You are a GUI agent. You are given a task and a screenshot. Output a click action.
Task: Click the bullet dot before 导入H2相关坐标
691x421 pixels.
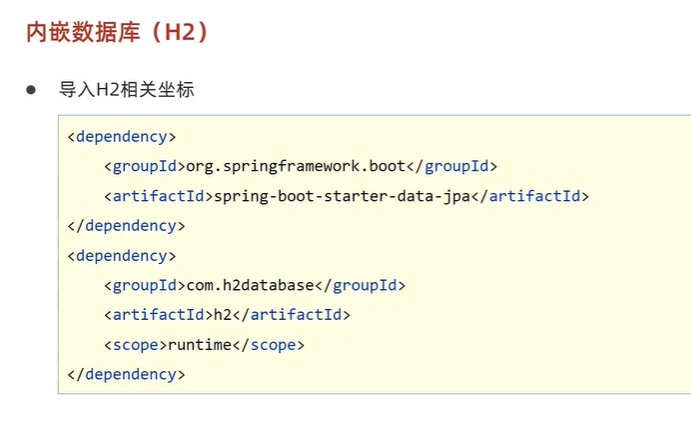31,90
